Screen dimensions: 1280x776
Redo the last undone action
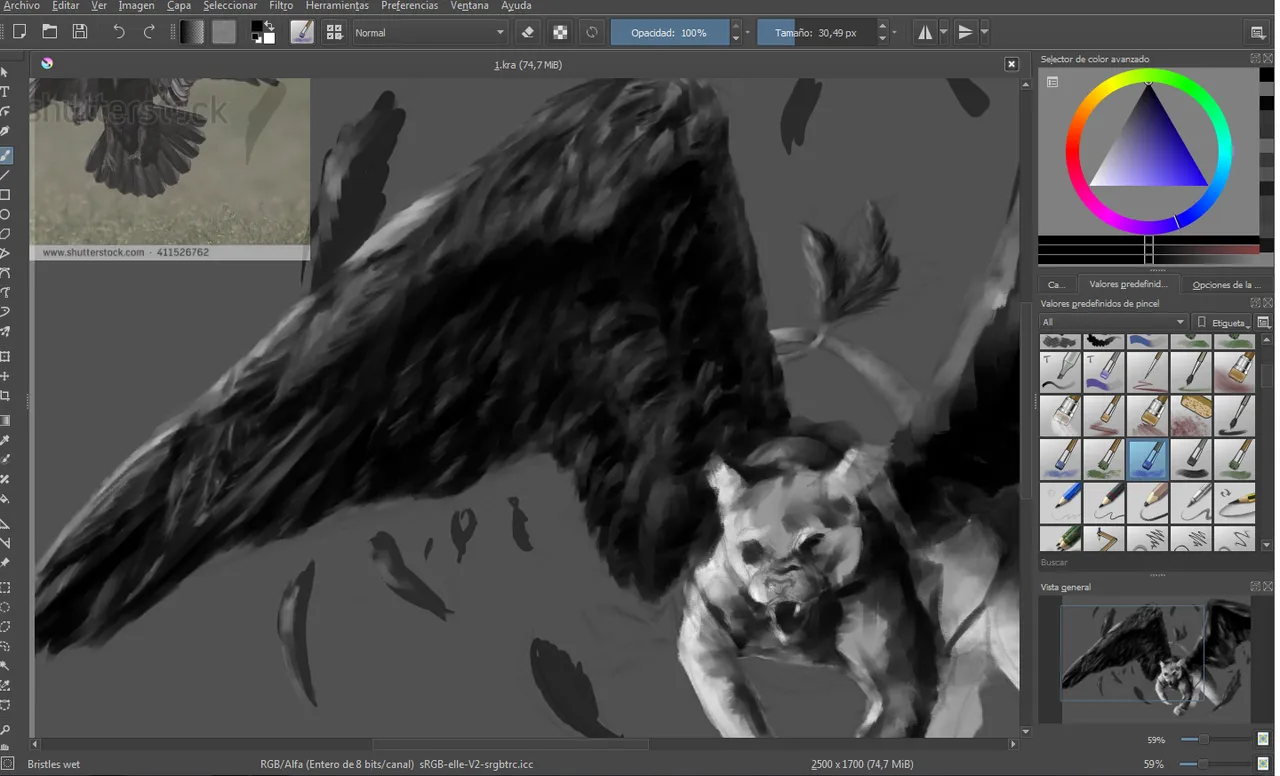point(149,32)
